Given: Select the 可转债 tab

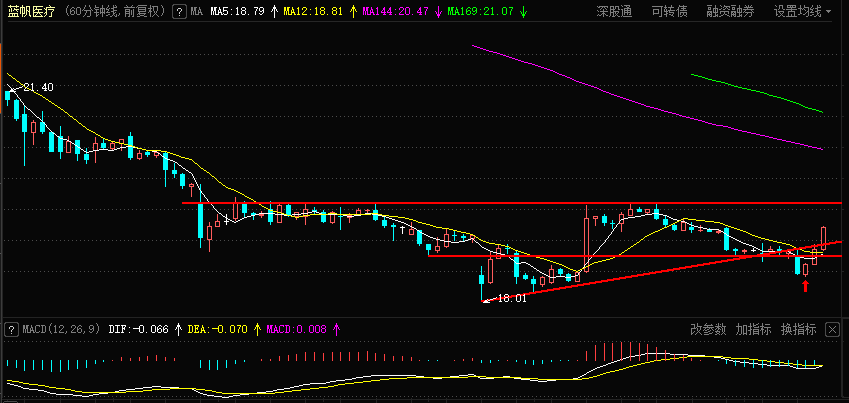Looking at the screenshot, I should click(x=669, y=11).
